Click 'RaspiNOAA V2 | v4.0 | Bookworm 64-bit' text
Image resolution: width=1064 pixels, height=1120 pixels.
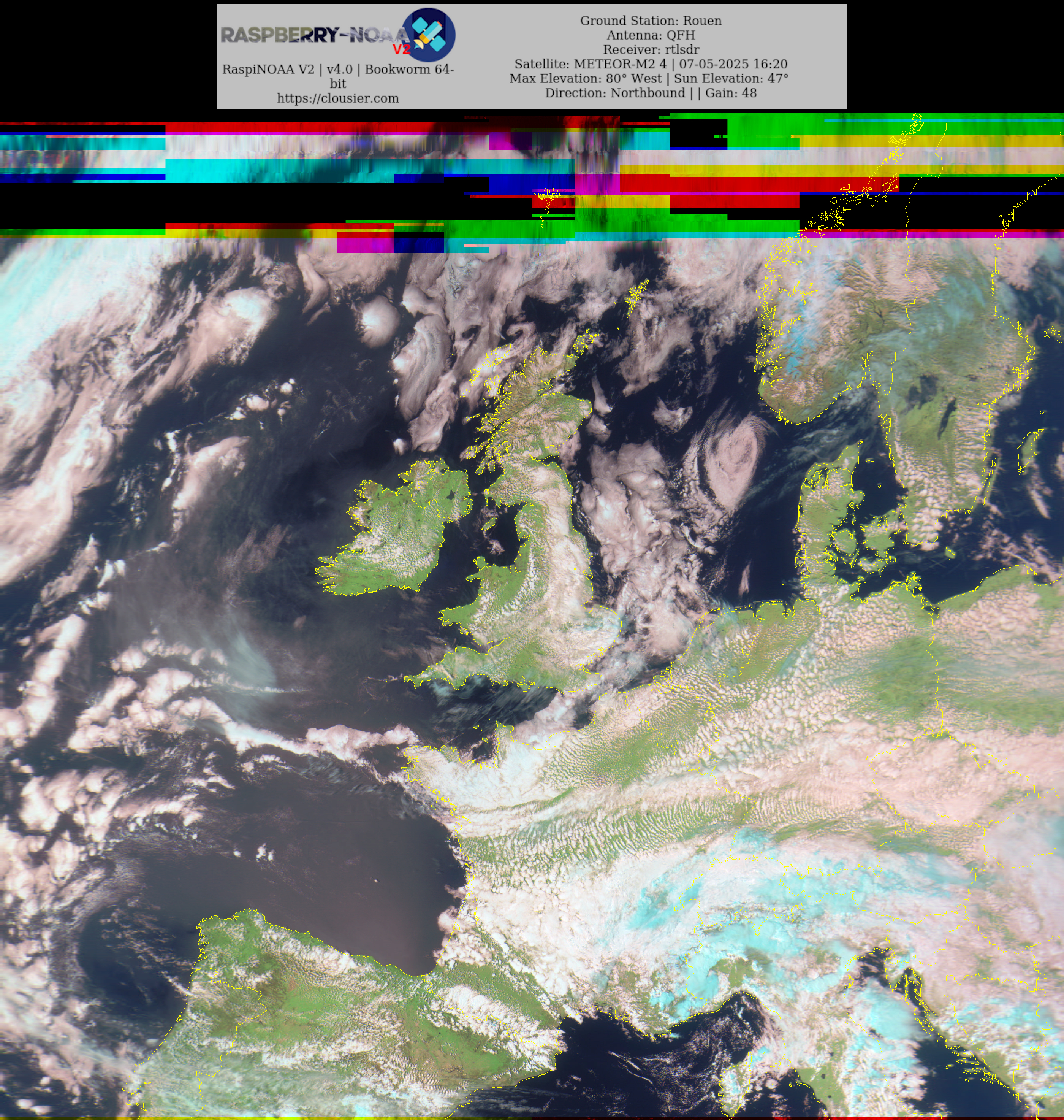point(338,76)
